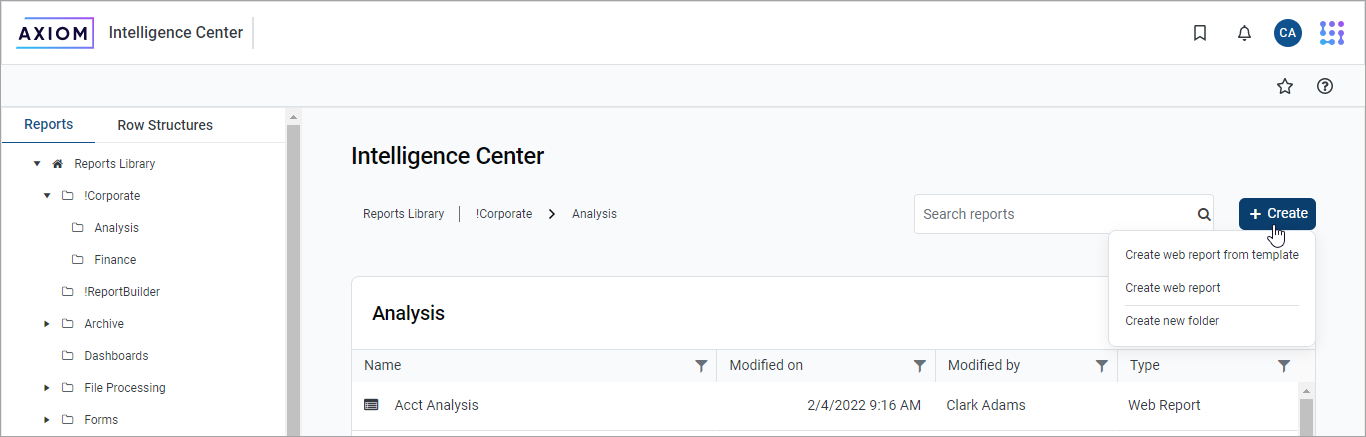Choose Create web report from template

coord(1211,255)
